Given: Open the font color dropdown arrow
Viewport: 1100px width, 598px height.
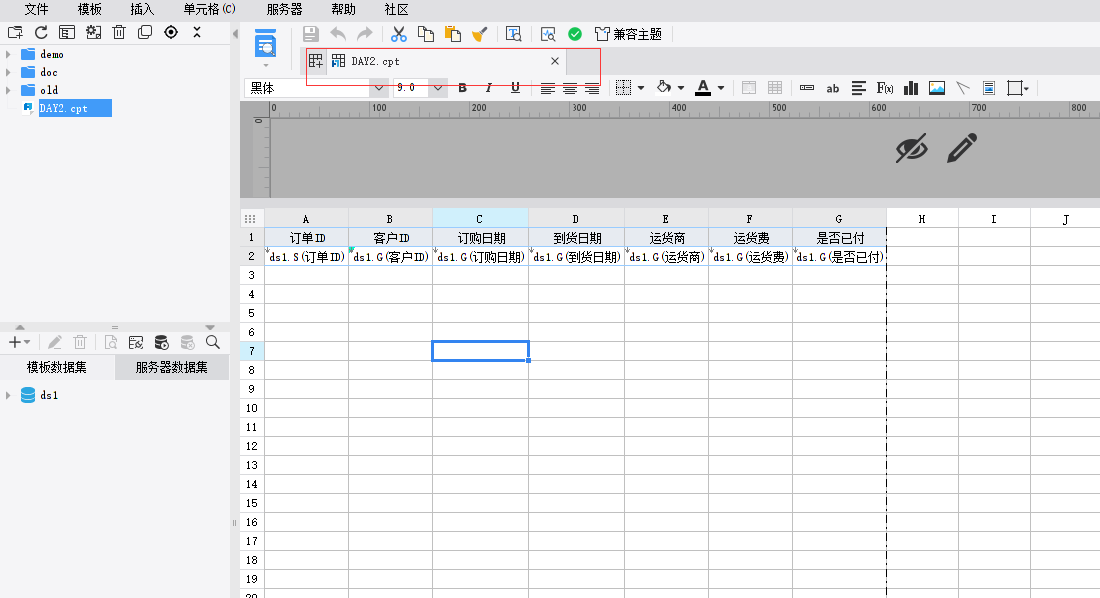Looking at the screenshot, I should pyautogui.click(x=722, y=88).
